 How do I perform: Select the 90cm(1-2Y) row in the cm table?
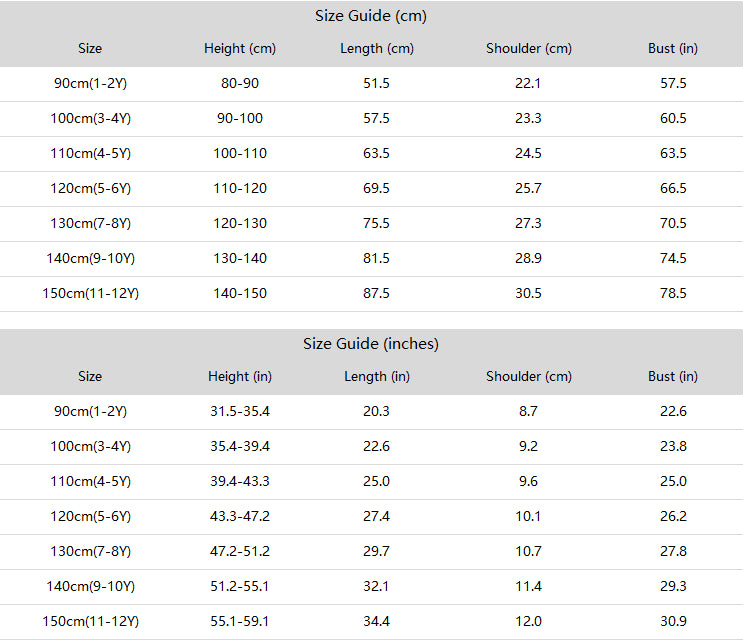[x=372, y=84]
